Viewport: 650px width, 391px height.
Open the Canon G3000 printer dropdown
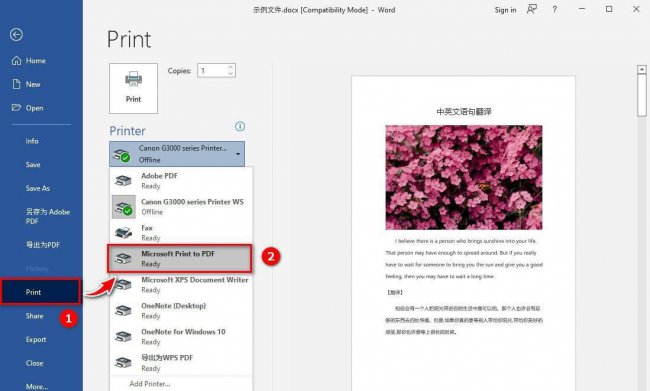pyautogui.click(x=177, y=154)
